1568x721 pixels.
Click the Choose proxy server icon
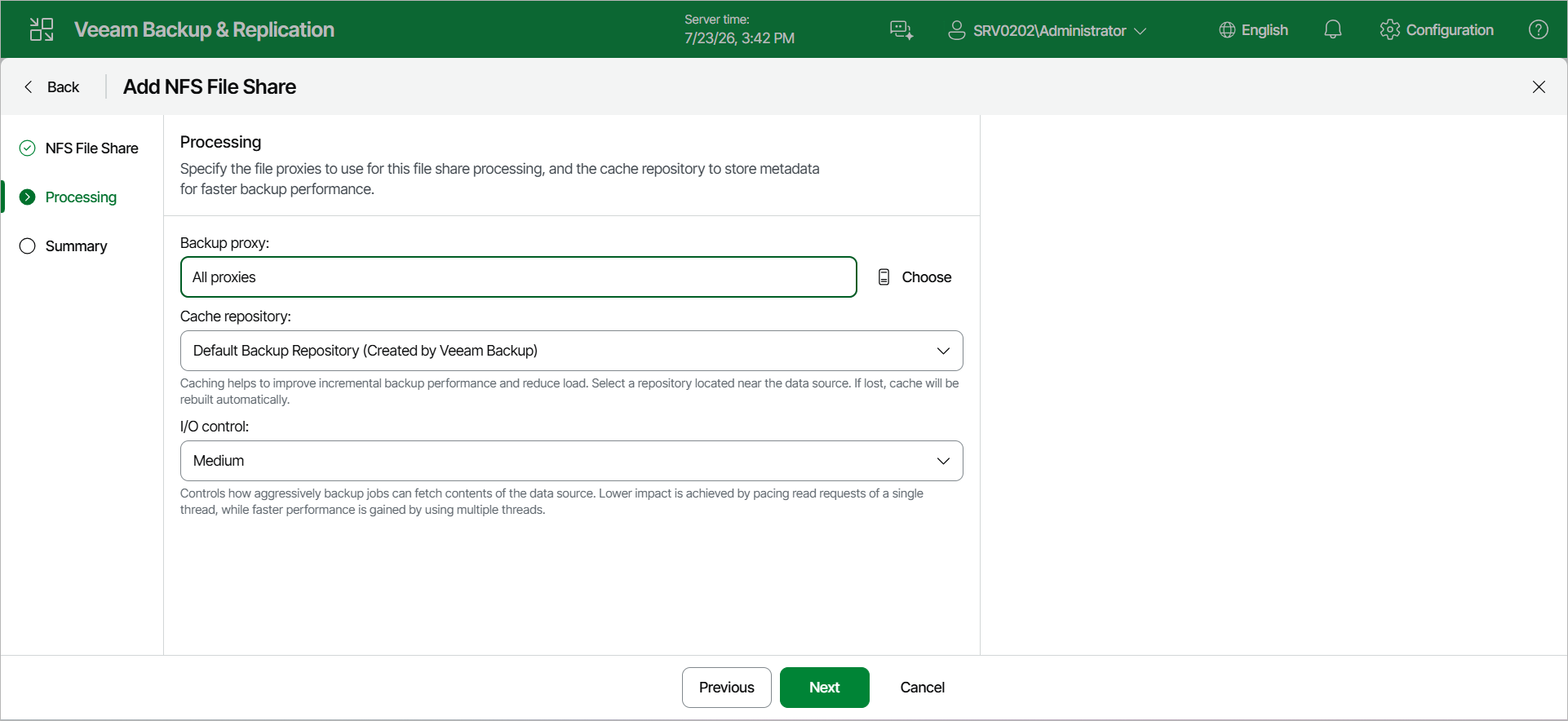884,277
